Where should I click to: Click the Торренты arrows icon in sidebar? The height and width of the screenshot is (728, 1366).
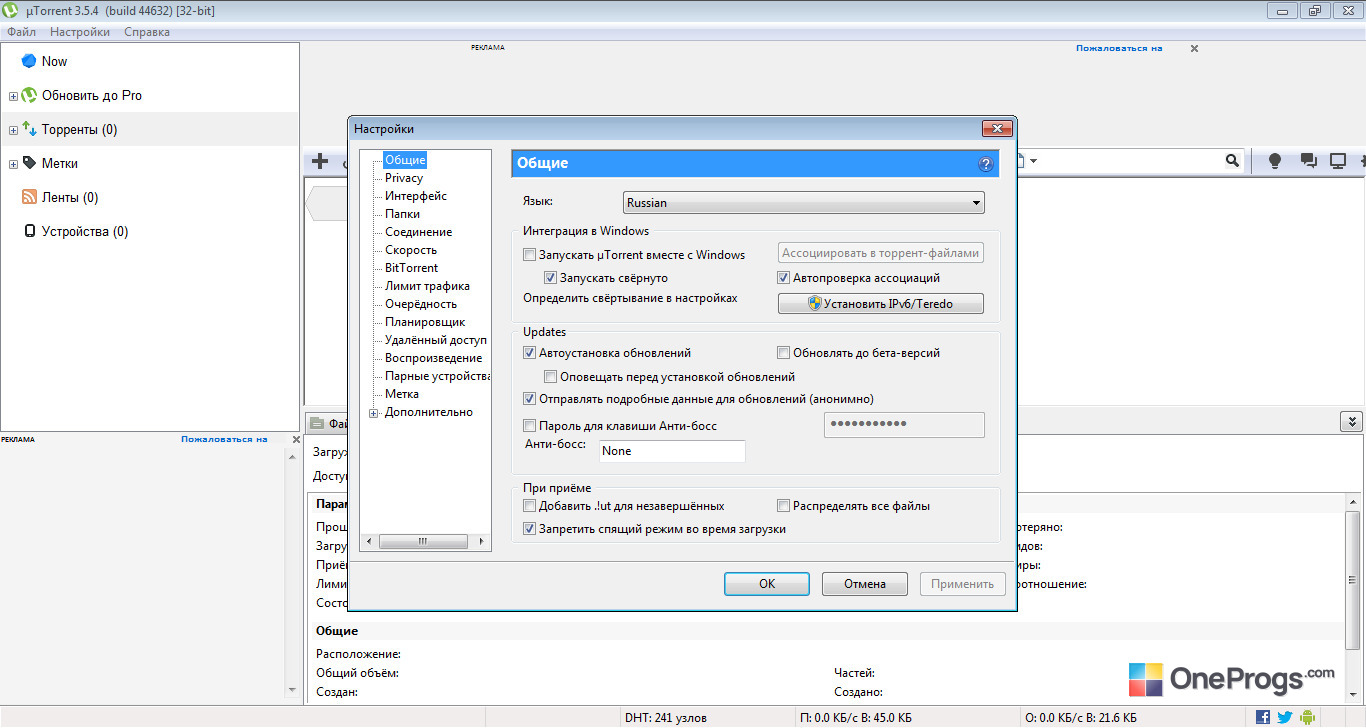pos(29,129)
